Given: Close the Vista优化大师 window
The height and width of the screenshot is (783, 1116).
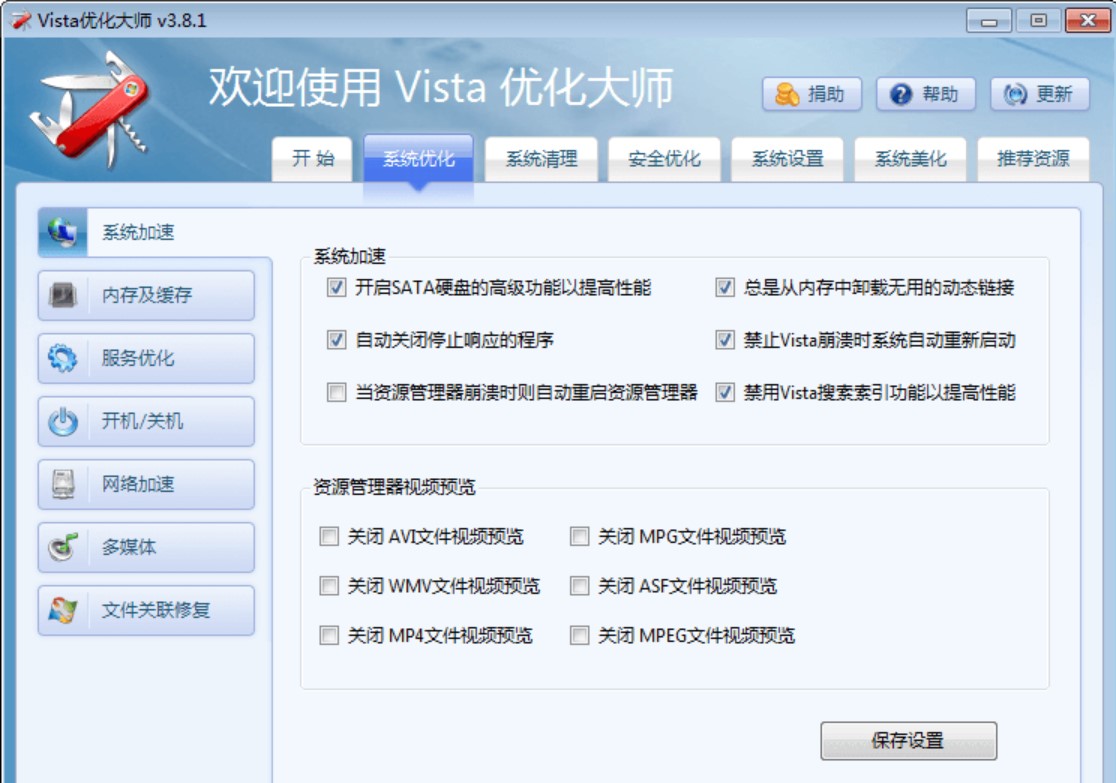Looking at the screenshot, I should [1088, 21].
